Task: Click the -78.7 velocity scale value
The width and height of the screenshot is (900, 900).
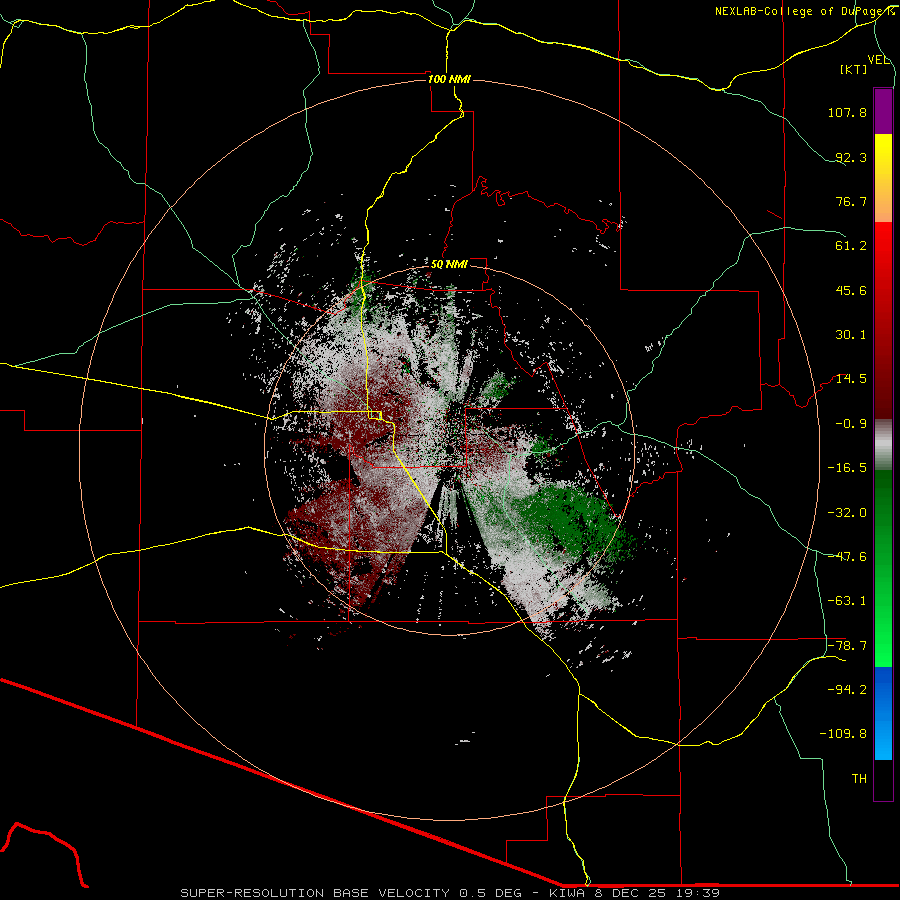Action: (x=847, y=646)
